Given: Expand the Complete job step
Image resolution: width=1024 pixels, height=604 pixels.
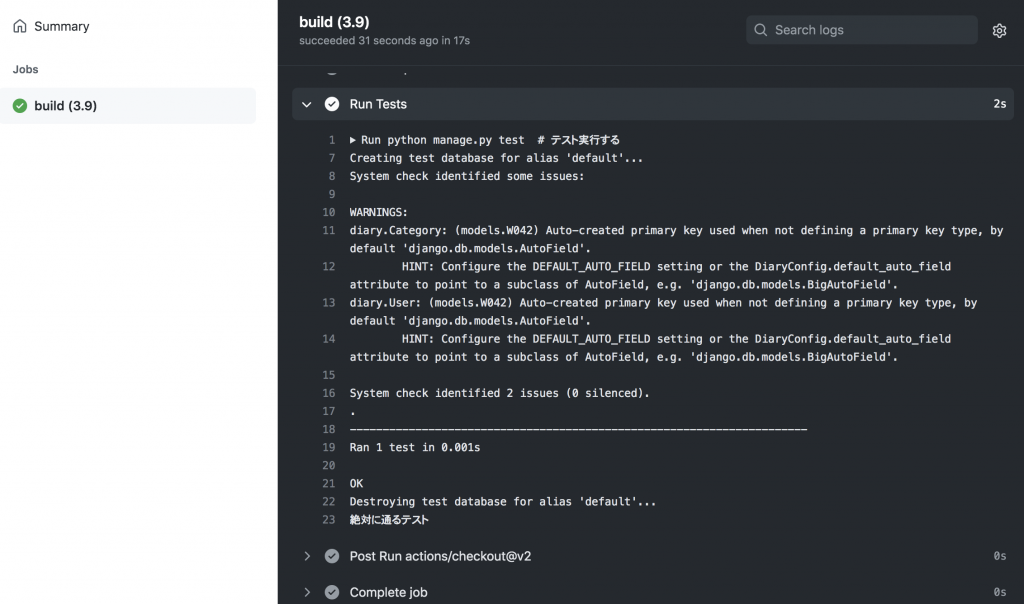Looking at the screenshot, I should pyautogui.click(x=306, y=592).
